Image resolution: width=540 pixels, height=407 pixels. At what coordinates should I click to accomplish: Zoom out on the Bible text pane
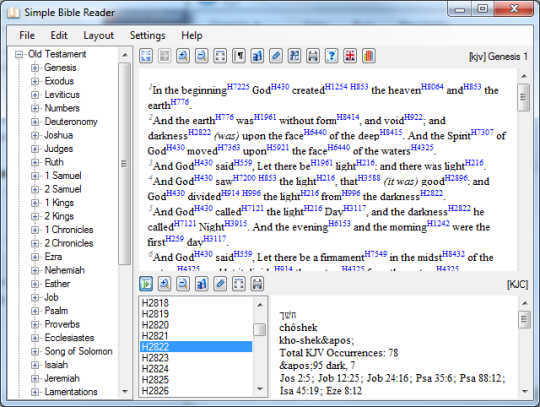coord(202,56)
